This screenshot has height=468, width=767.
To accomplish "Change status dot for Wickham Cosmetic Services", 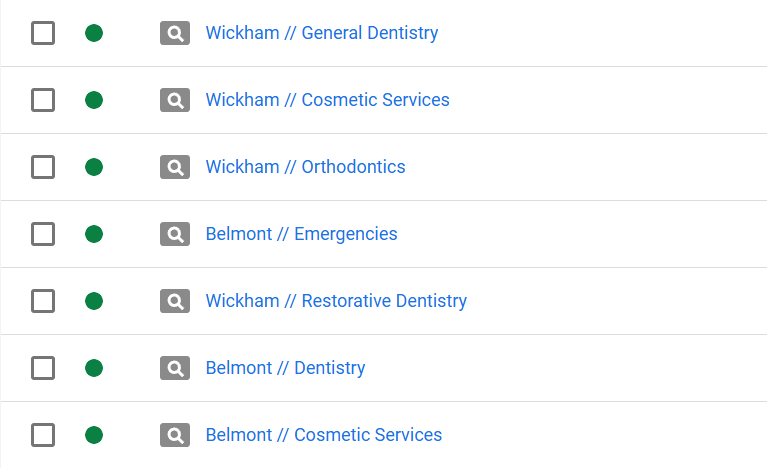I will [94, 100].
